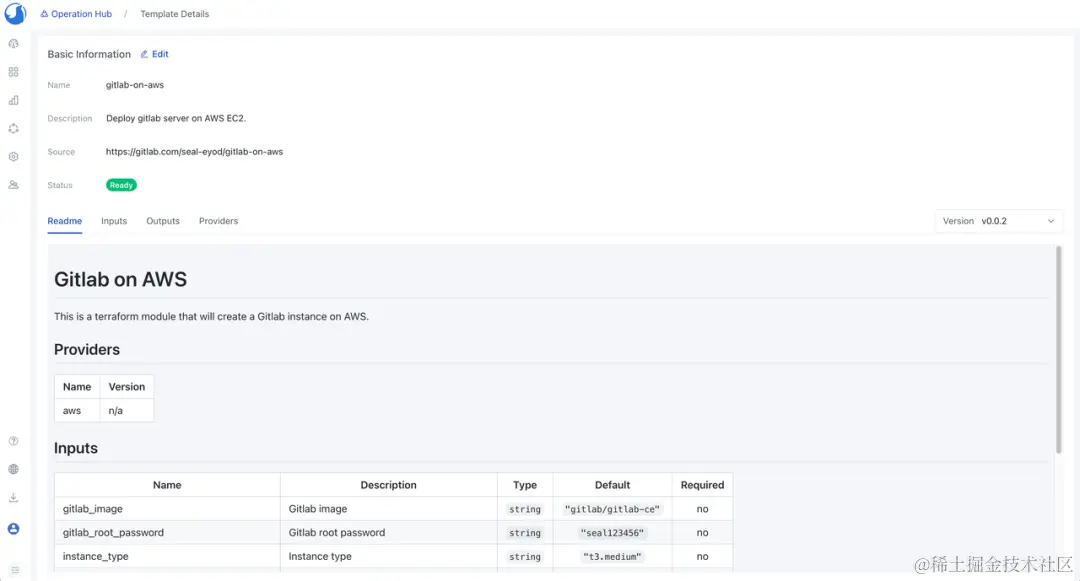Toggle the sidebar collapse menu icon

coord(14,570)
